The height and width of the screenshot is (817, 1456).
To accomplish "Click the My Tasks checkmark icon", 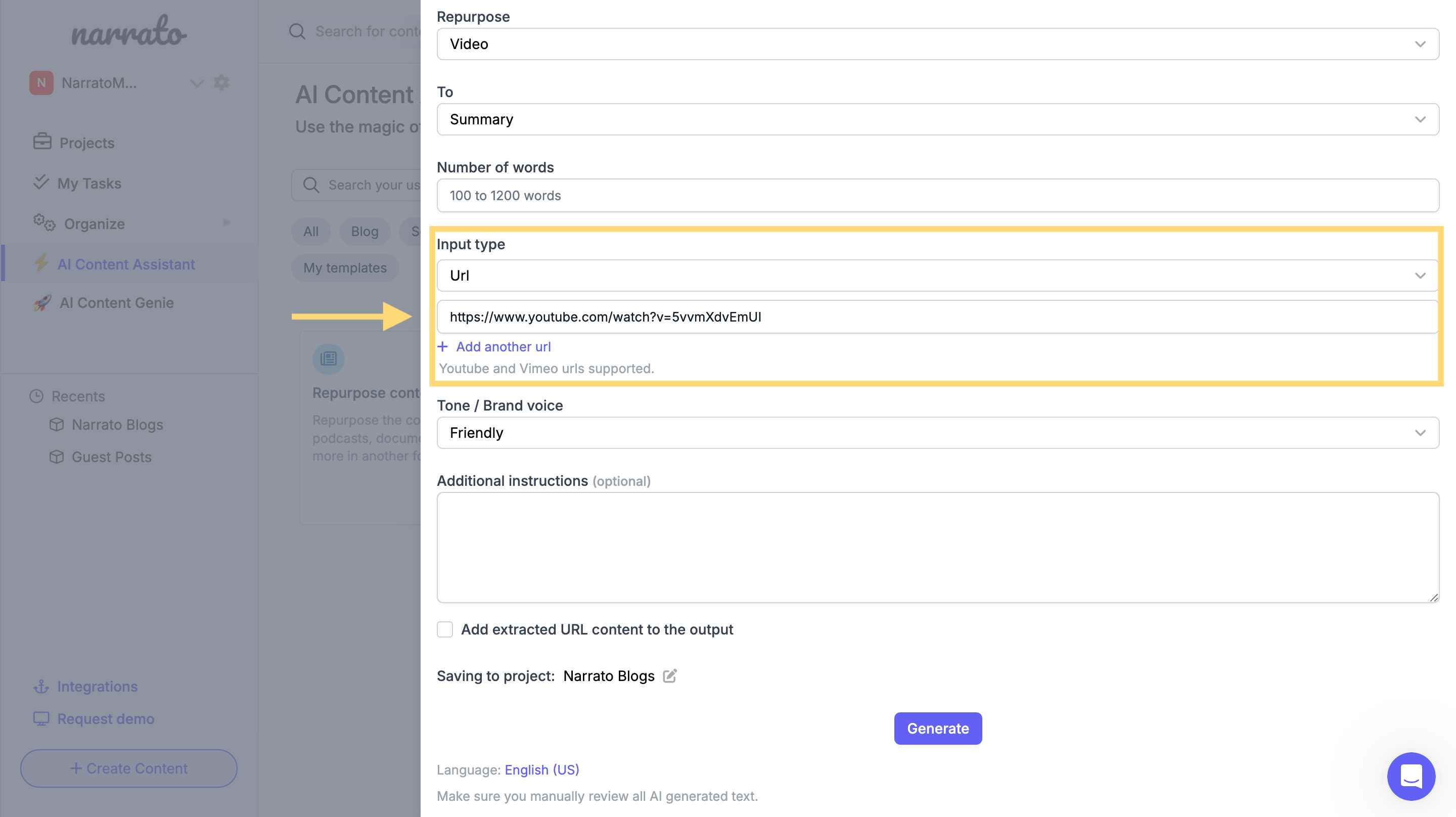I will (41, 182).
